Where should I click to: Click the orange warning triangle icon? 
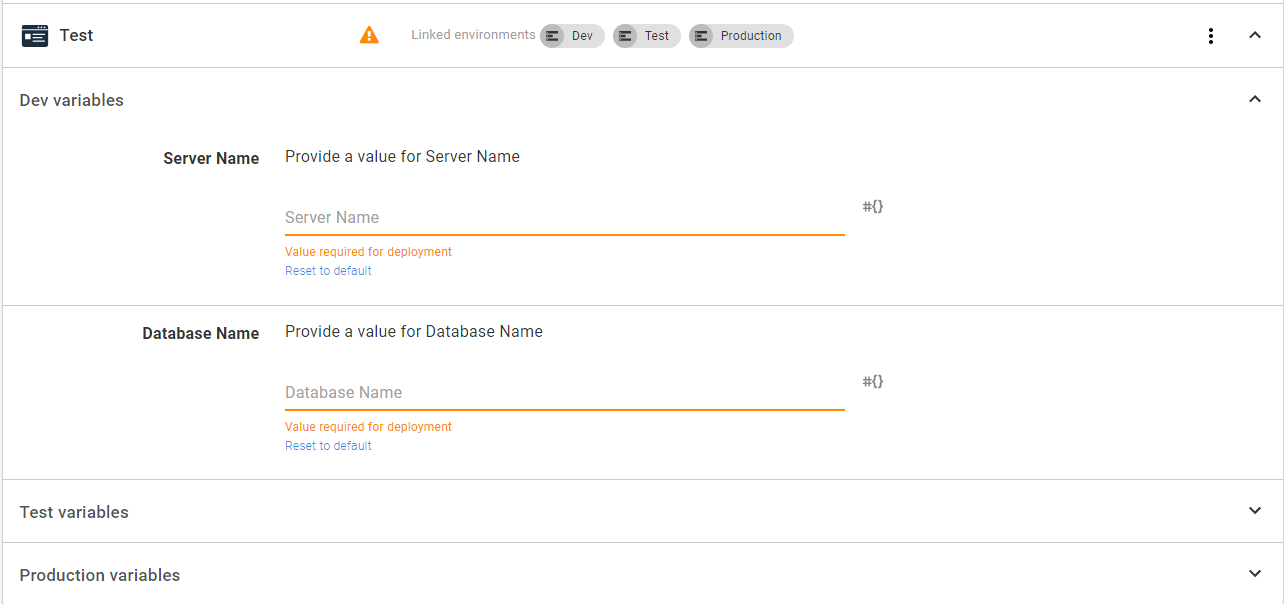(369, 36)
